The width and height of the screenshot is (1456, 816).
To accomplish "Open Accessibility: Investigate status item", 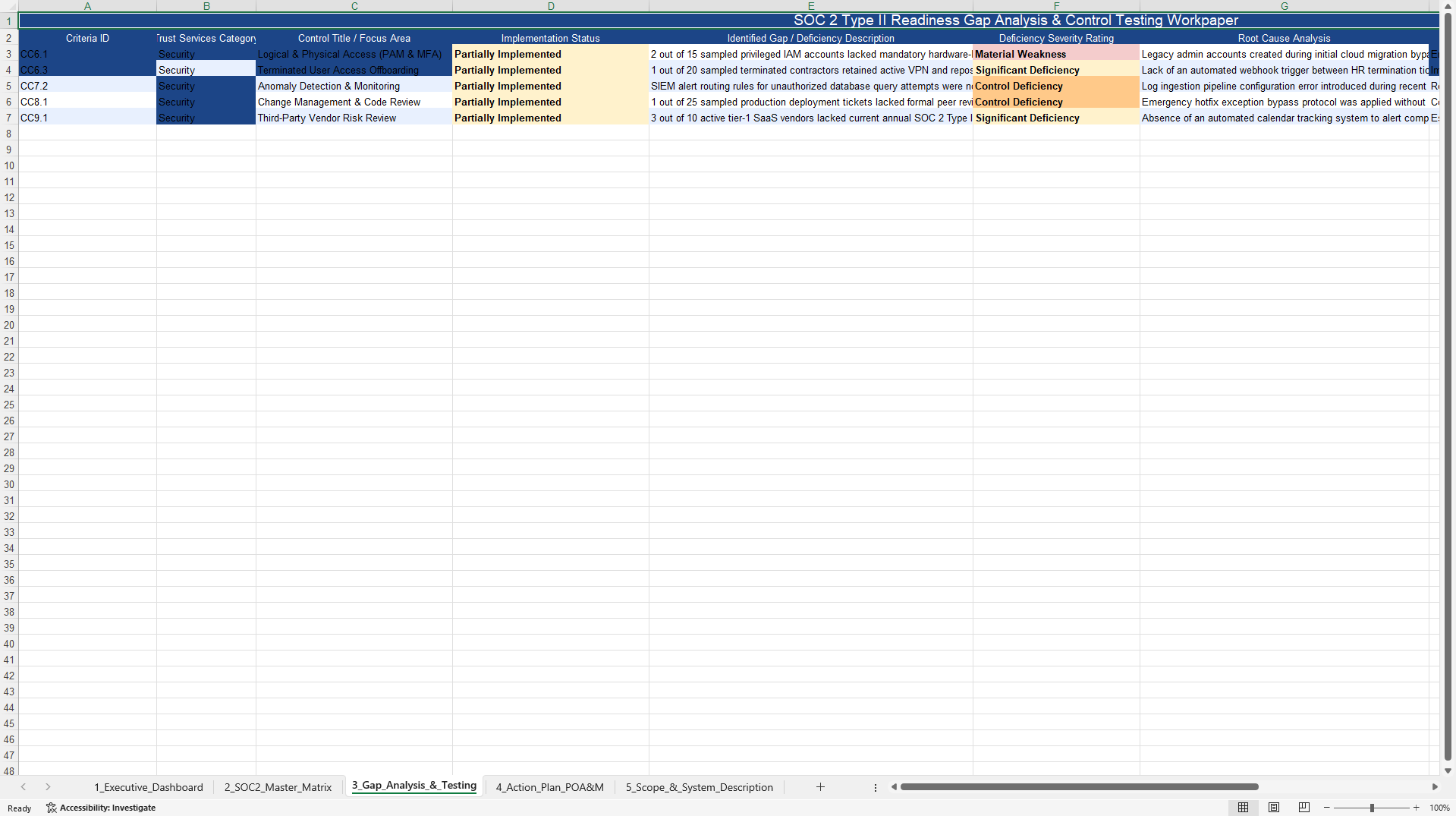I will 101,808.
